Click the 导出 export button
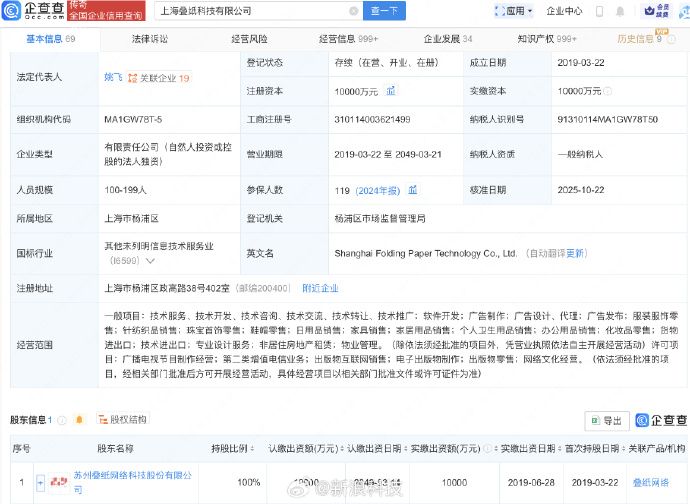This screenshot has width=690, height=504. (x=606, y=420)
